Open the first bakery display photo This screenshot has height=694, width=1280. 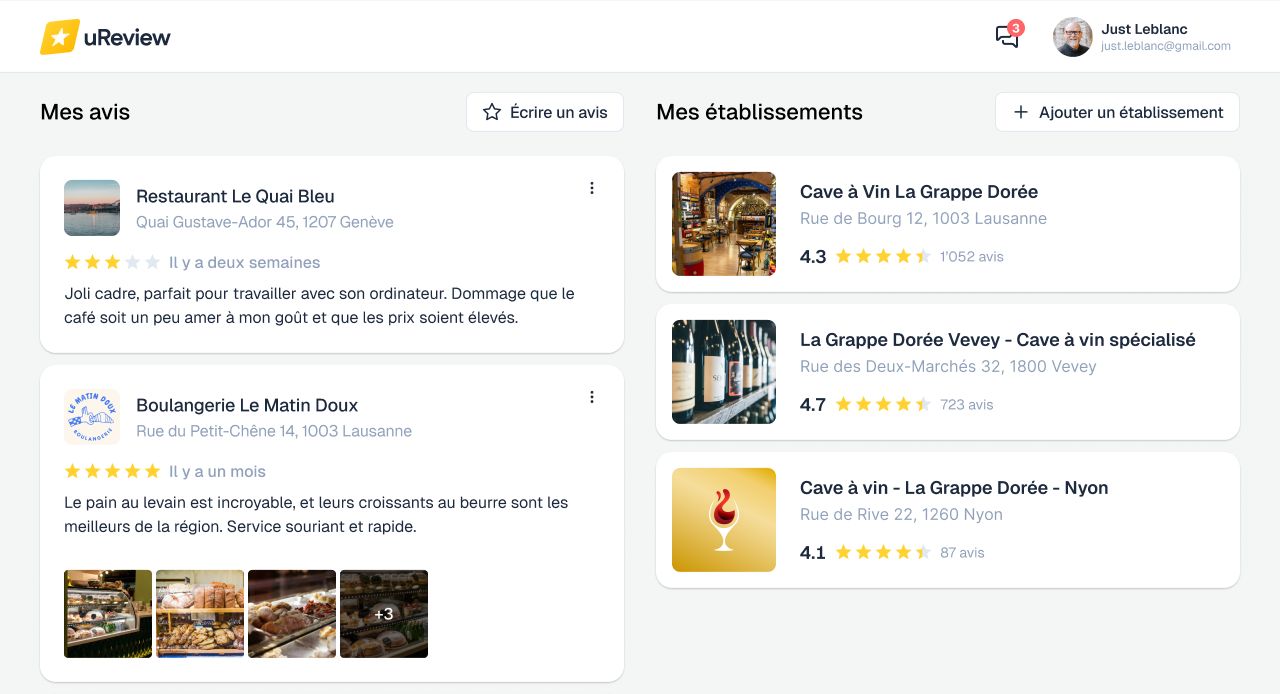pos(108,614)
